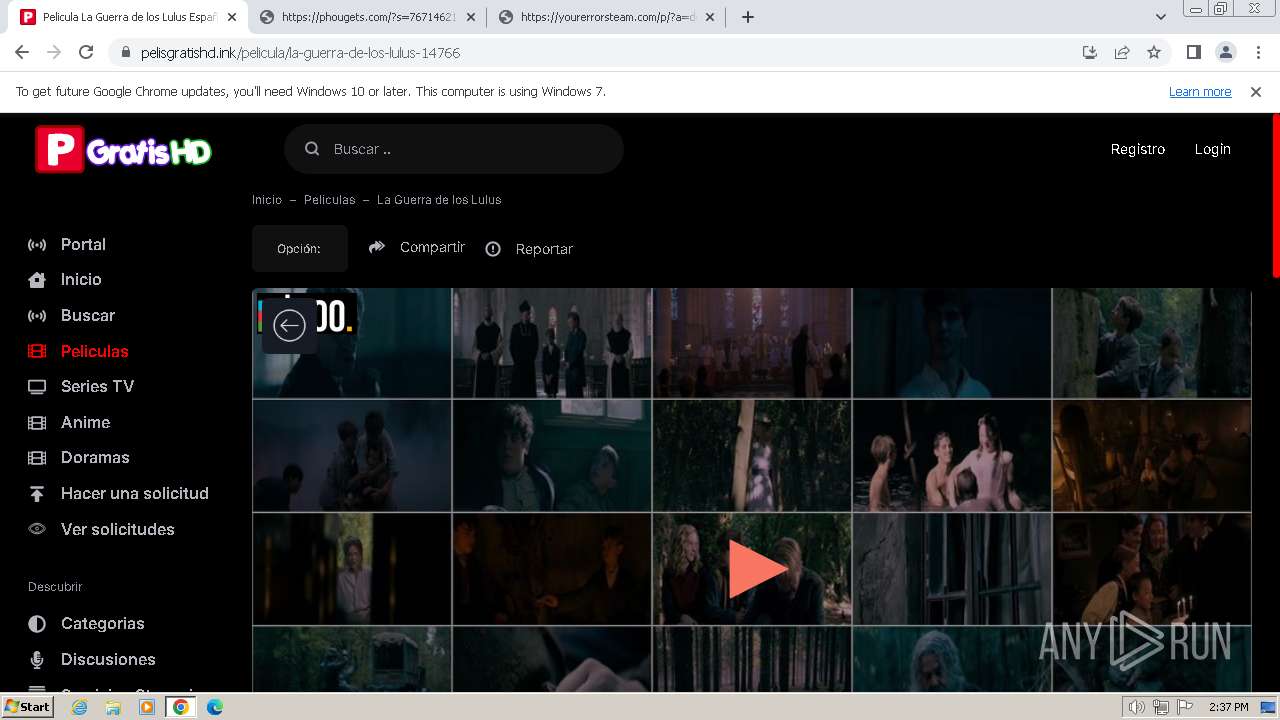The width and height of the screenshot is (1280, 720).
Task: Open the Chrome three-dot menu
Action: (x=1257, y=52)
